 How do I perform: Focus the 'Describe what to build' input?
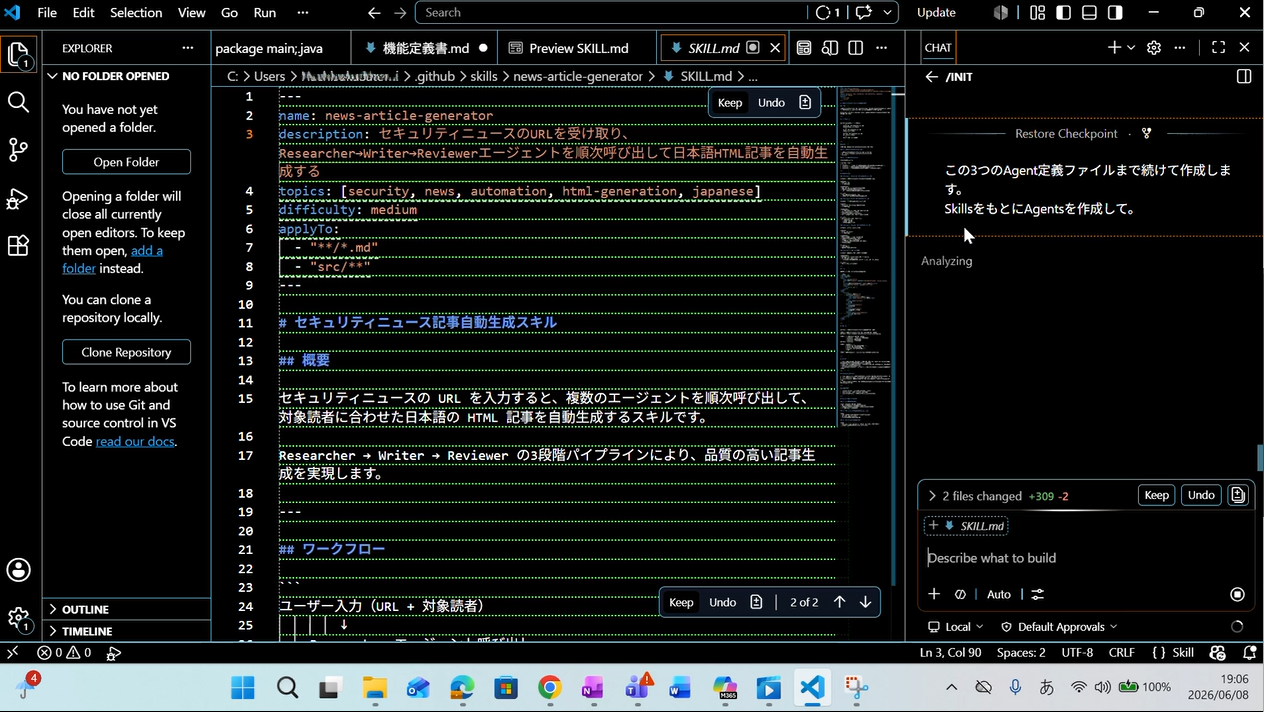click(x=1085, y=558)
